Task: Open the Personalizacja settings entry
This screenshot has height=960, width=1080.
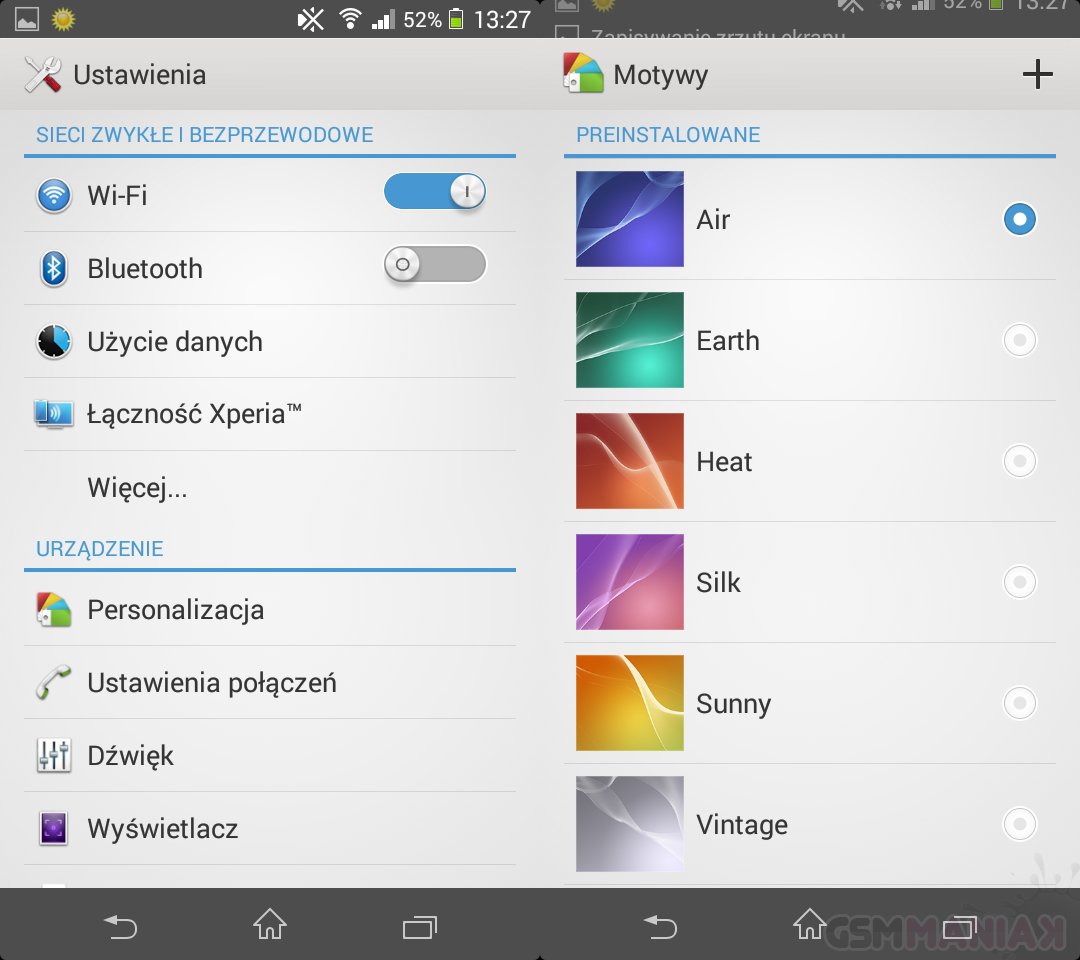Action: (176, 610)
